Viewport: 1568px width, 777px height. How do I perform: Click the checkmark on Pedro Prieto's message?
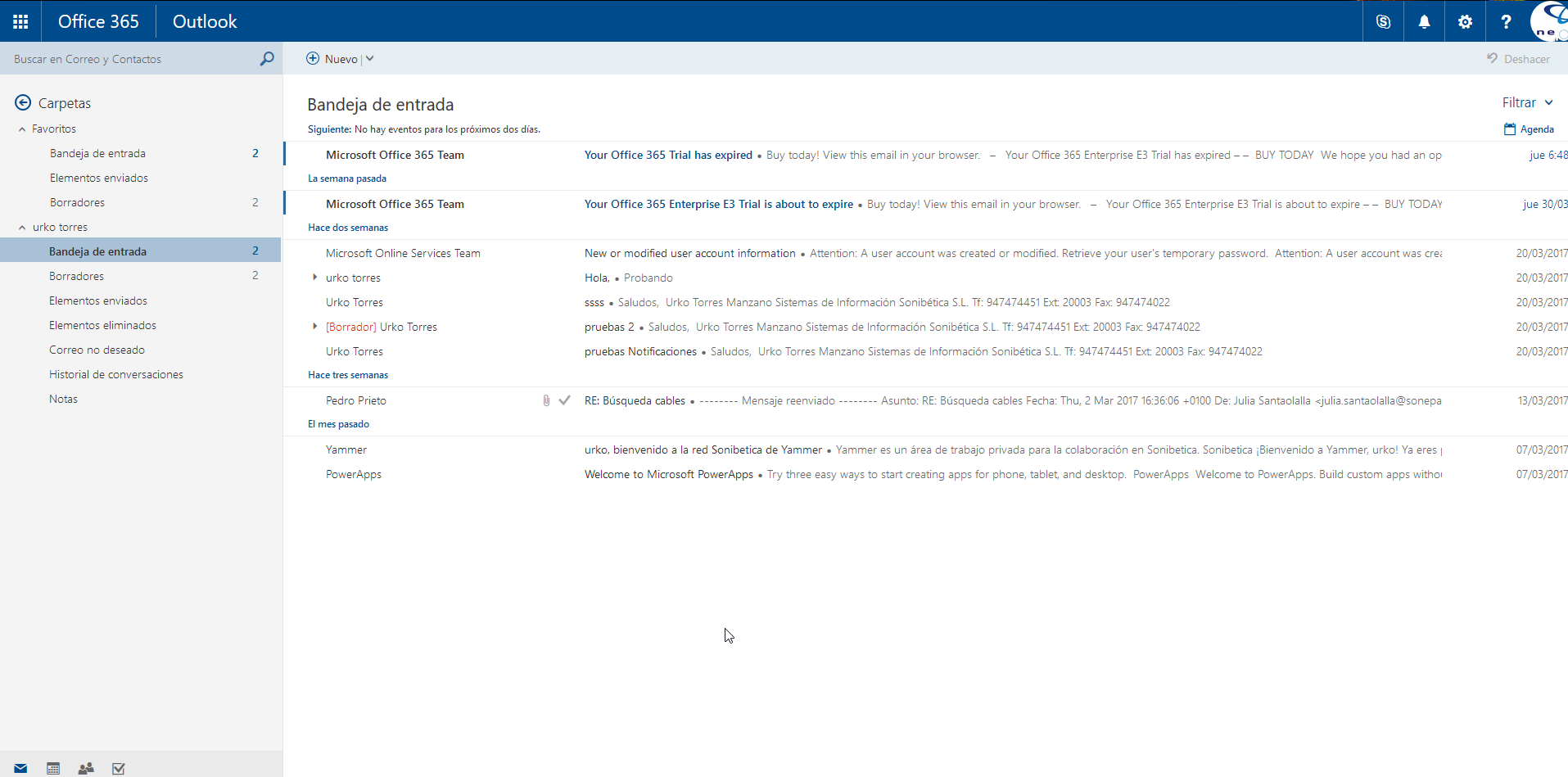tap(564, 400)
